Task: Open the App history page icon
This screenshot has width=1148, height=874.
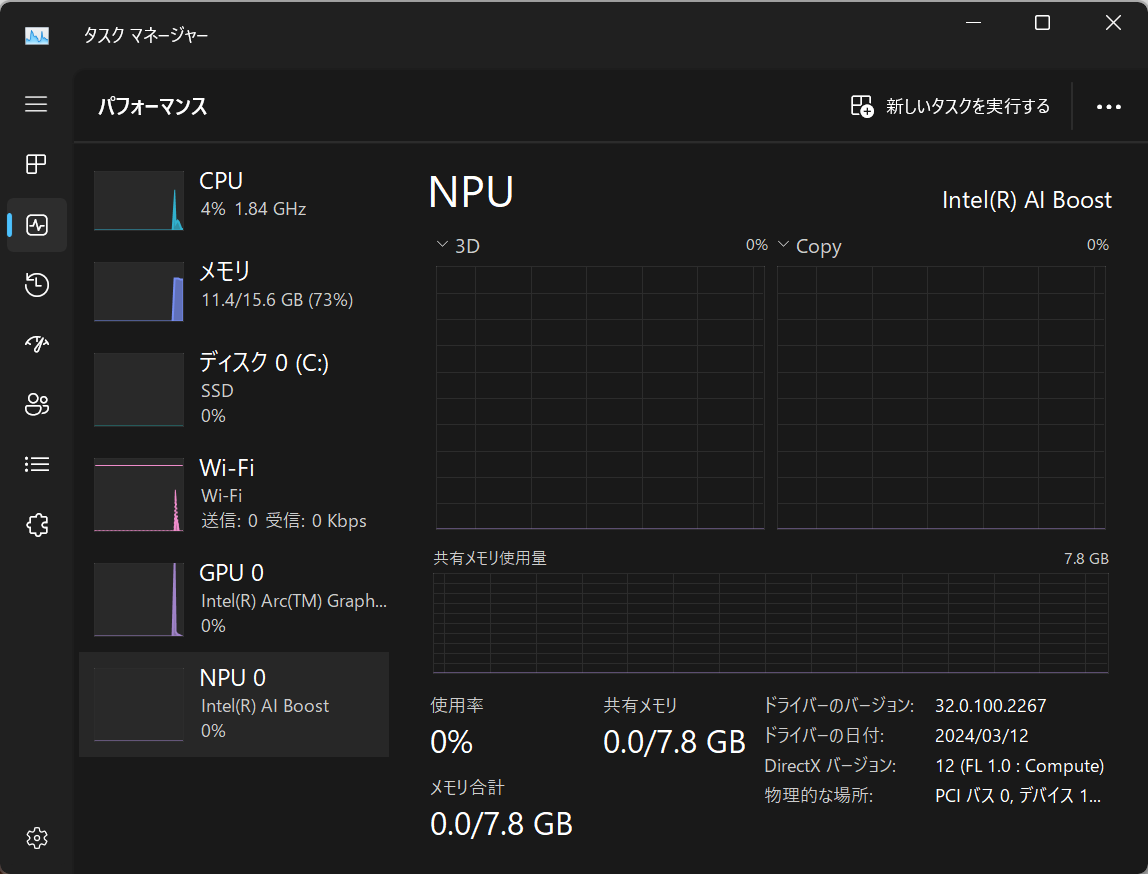Action: pos(36,285)
